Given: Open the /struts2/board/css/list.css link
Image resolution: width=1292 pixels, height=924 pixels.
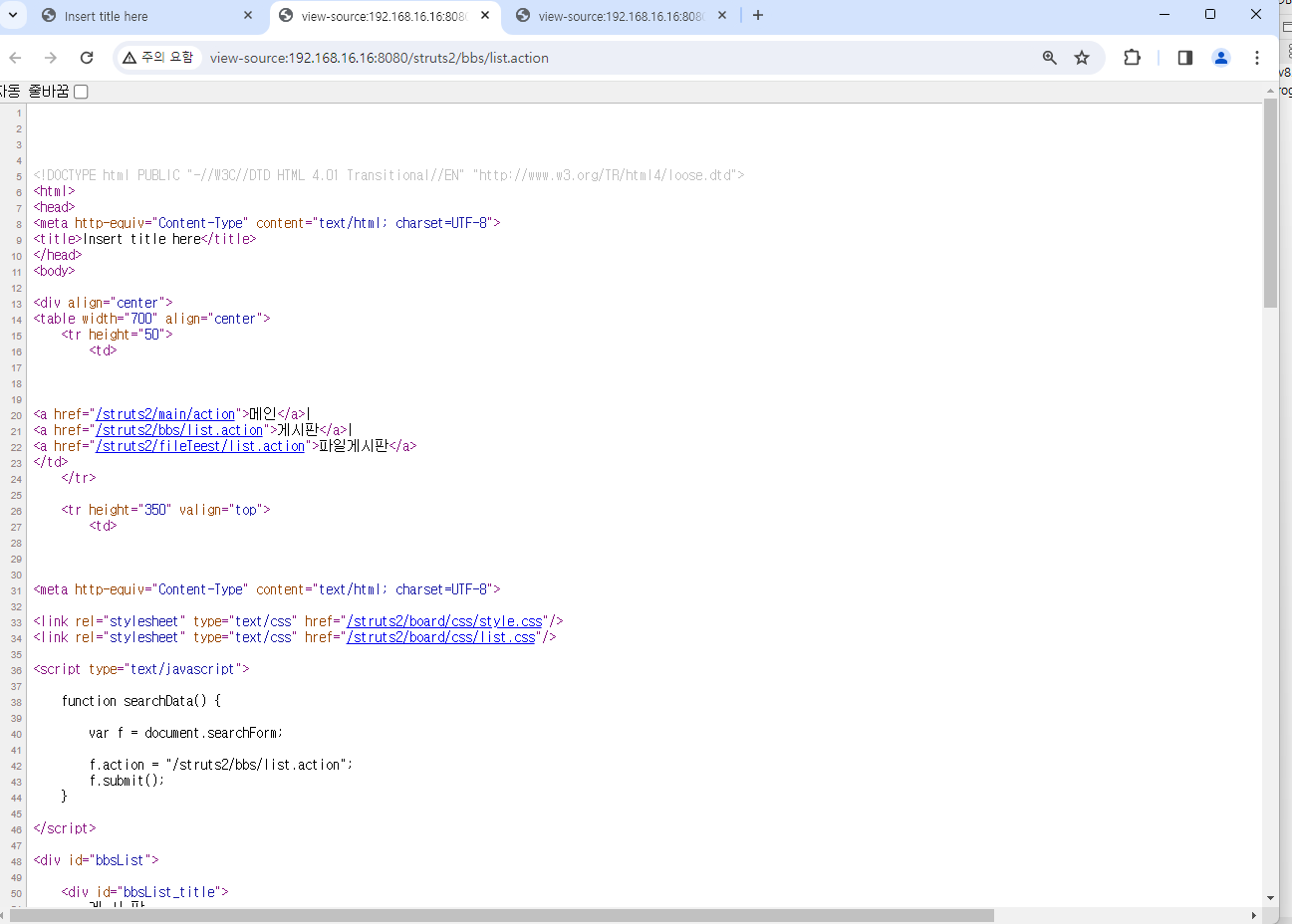Looking at the screenshot, I should (440, 637).
